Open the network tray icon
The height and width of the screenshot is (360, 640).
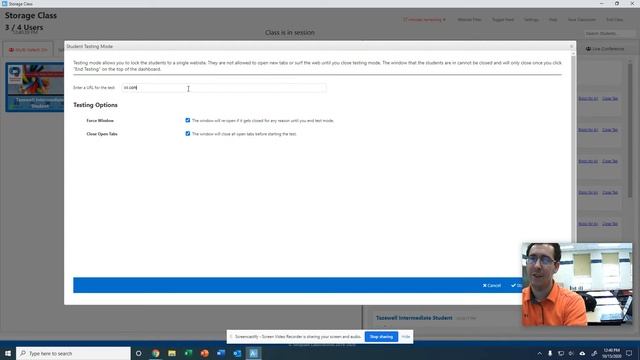click(561, 353)
